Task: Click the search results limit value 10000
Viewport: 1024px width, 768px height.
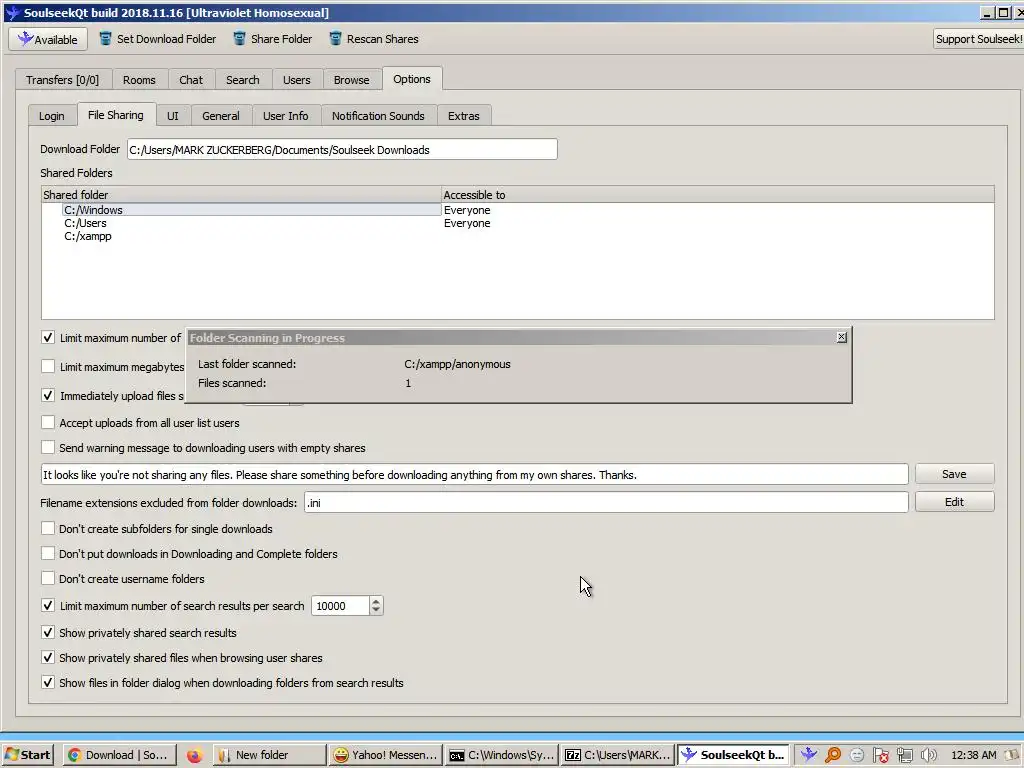Action: point(340,606)
